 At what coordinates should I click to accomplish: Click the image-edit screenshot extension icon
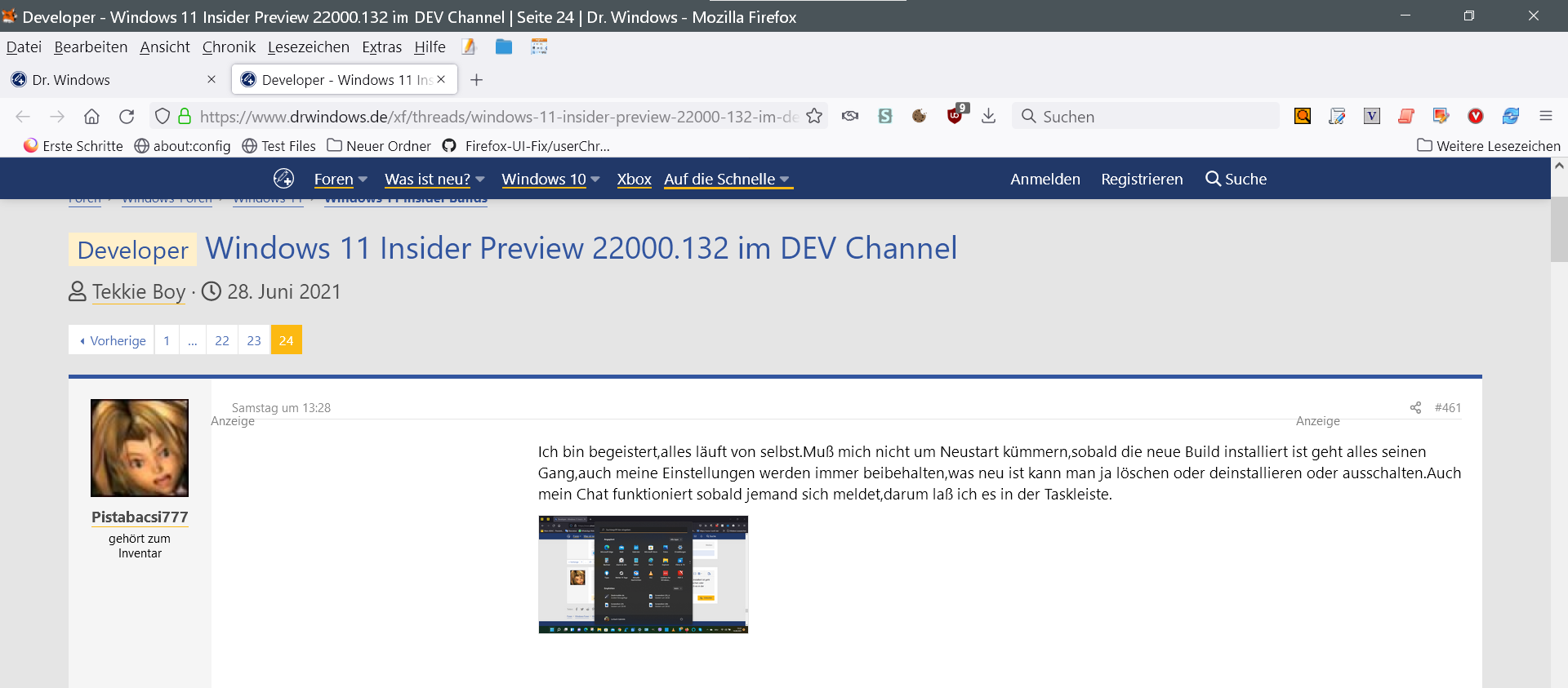pyautogui.click(x=1441, y=116)
